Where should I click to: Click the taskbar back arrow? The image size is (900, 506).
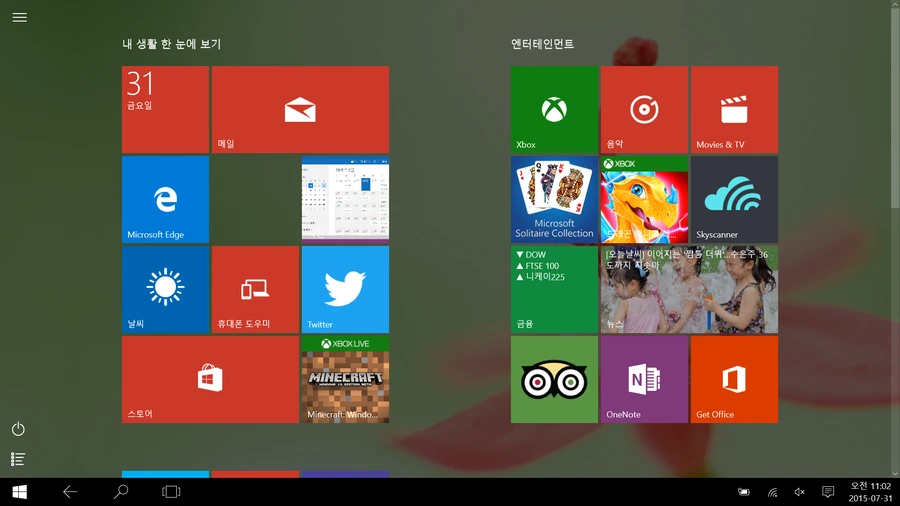point(70,492)
